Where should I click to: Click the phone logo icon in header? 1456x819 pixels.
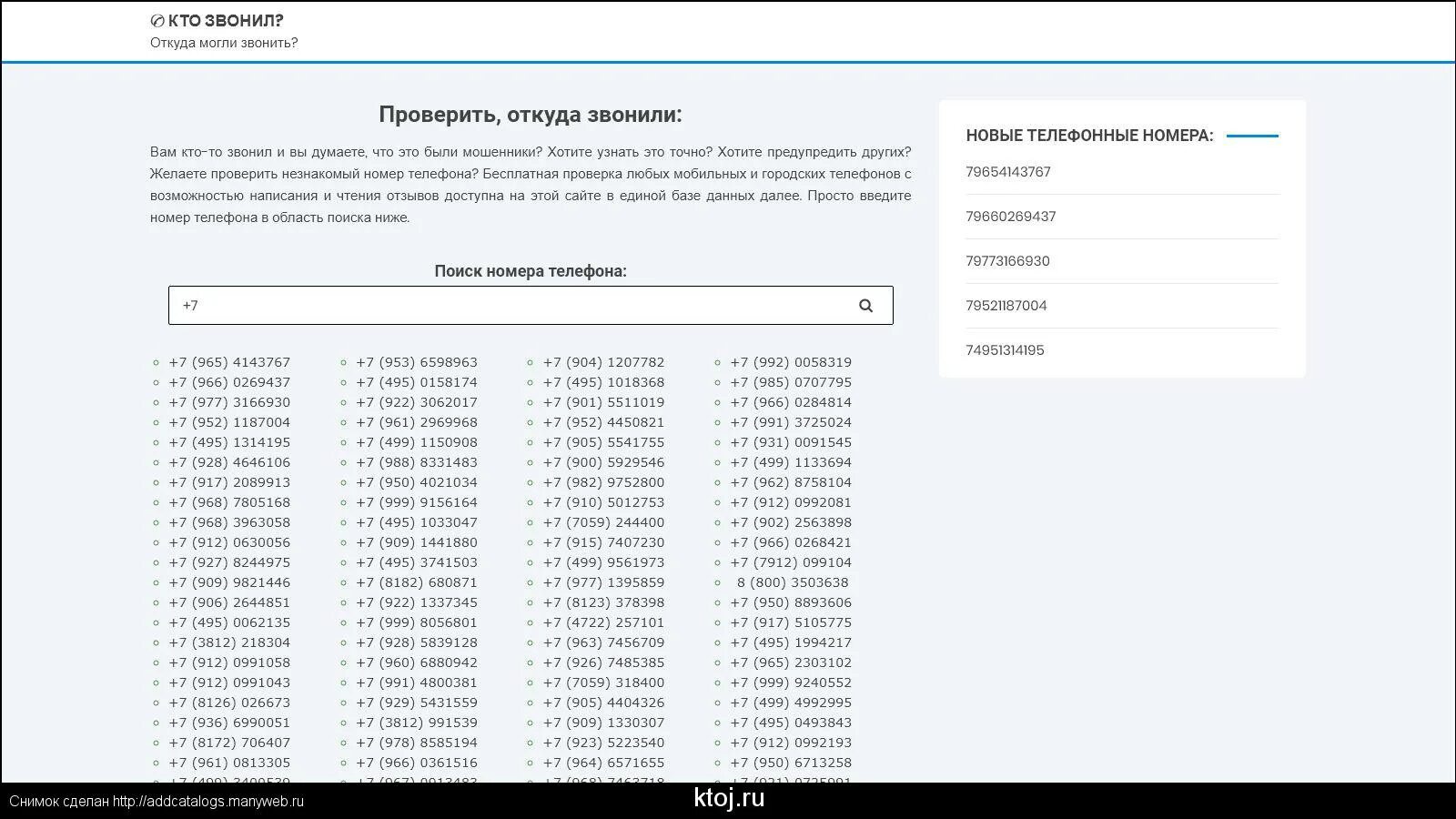click(157, 21)
